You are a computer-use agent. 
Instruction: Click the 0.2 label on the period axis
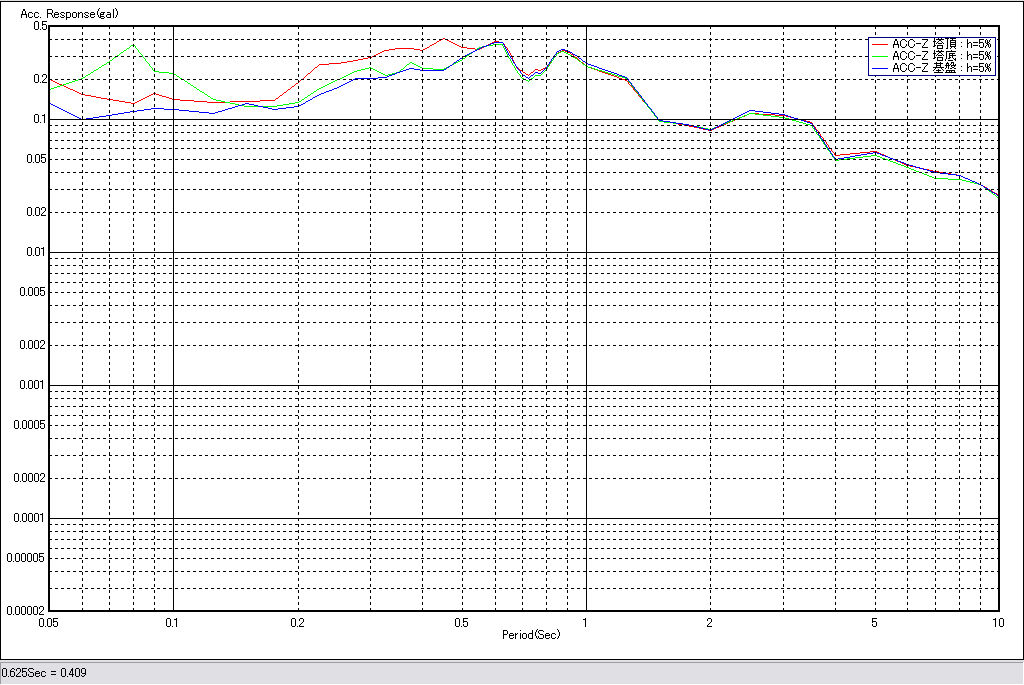click(297, 622)
